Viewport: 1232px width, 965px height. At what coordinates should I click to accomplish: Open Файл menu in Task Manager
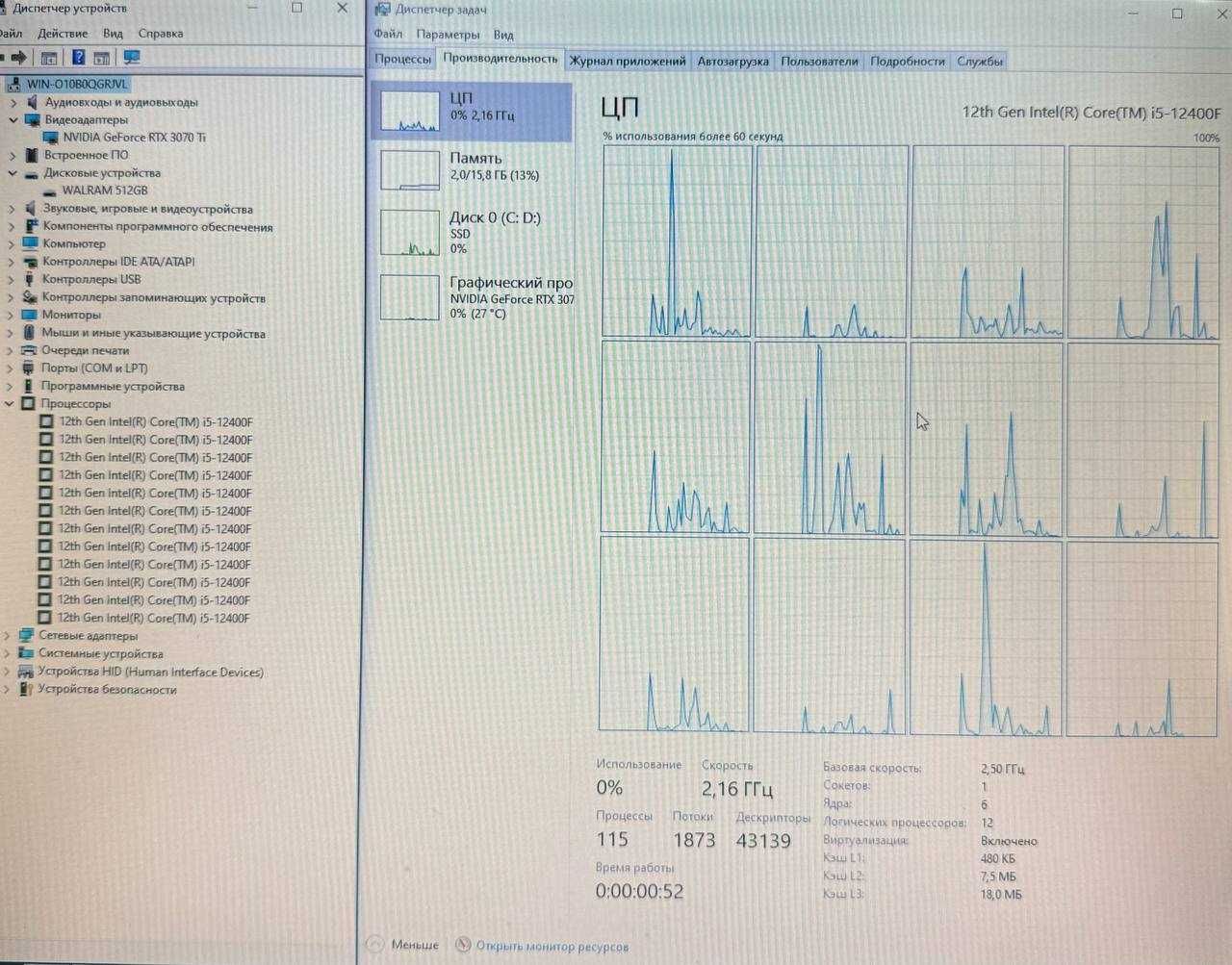(x=388, y=34)
